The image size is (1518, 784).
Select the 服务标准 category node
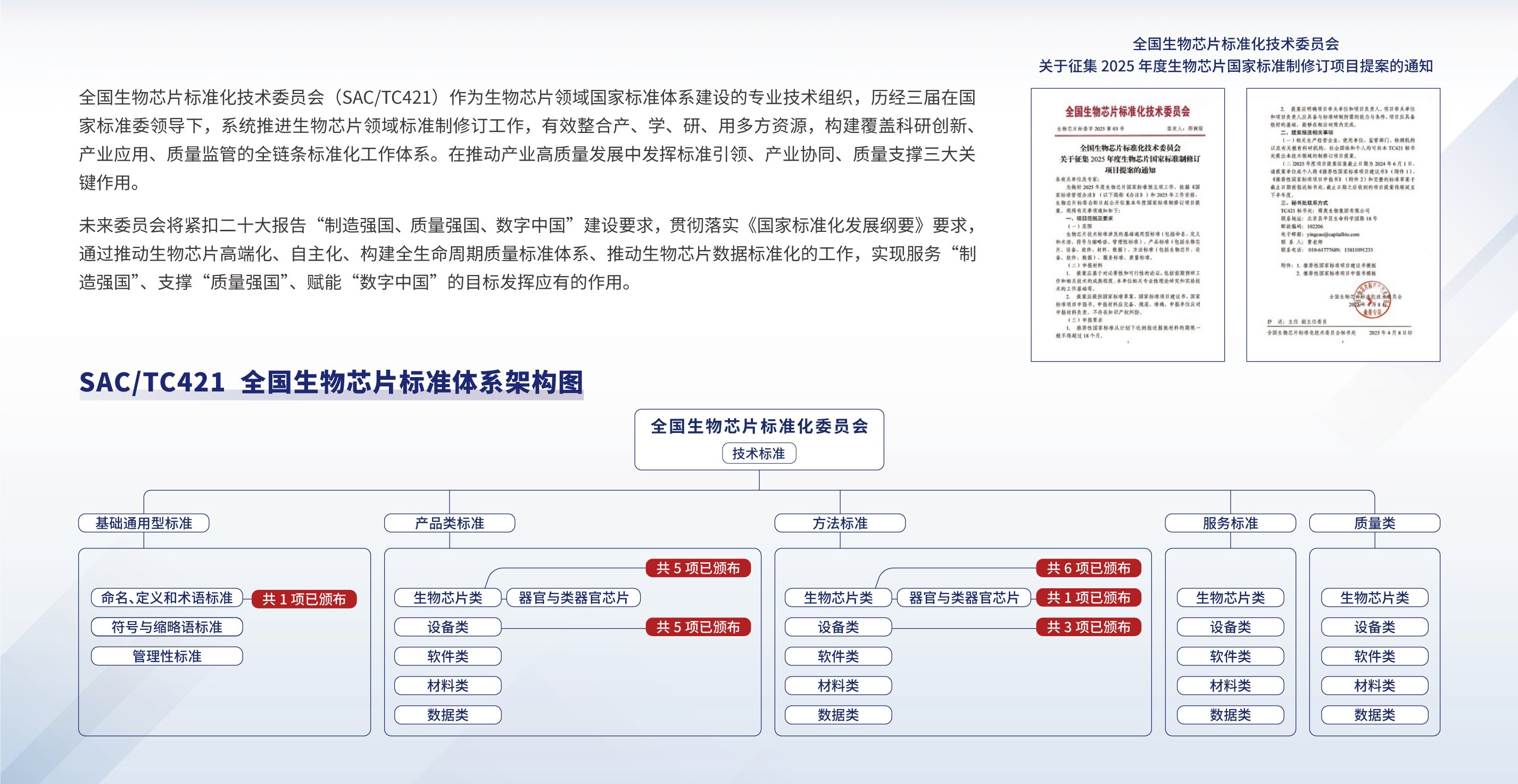tap(1230, 523)
